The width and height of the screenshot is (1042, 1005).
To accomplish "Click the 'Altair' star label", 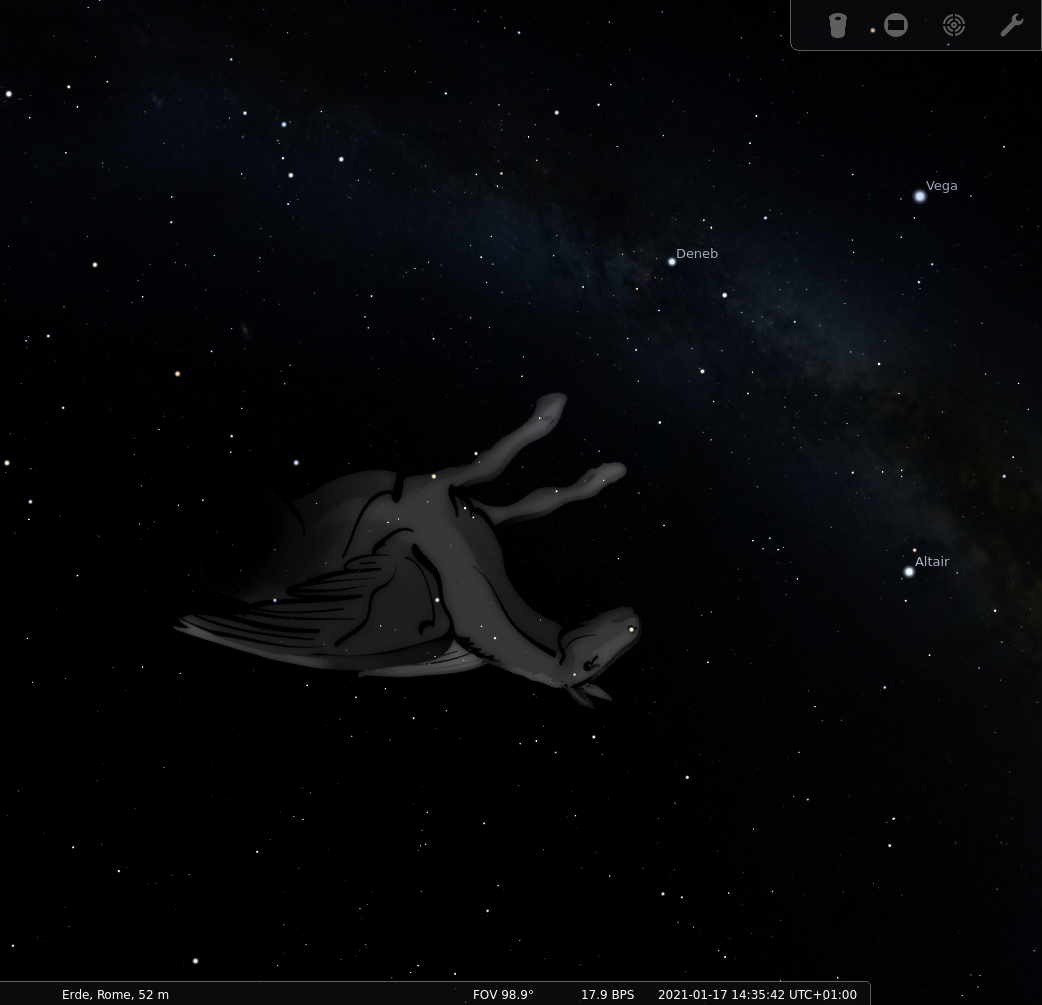I will [x=932, y=562].
